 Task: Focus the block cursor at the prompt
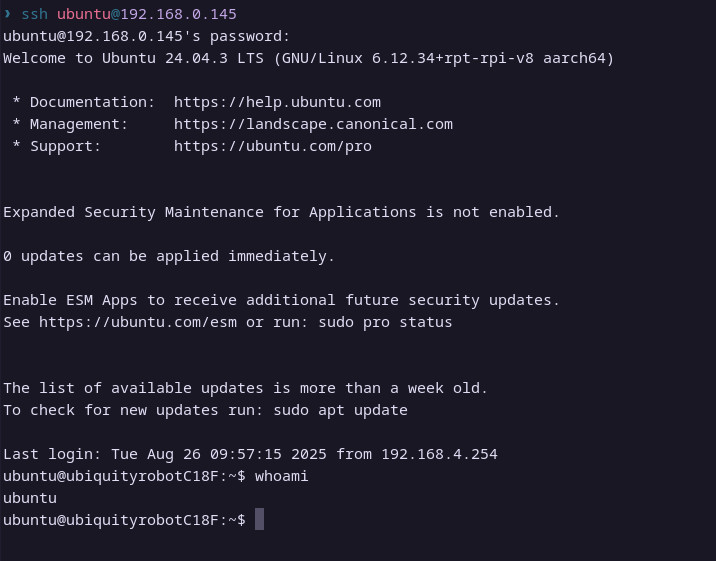[259, 520]
